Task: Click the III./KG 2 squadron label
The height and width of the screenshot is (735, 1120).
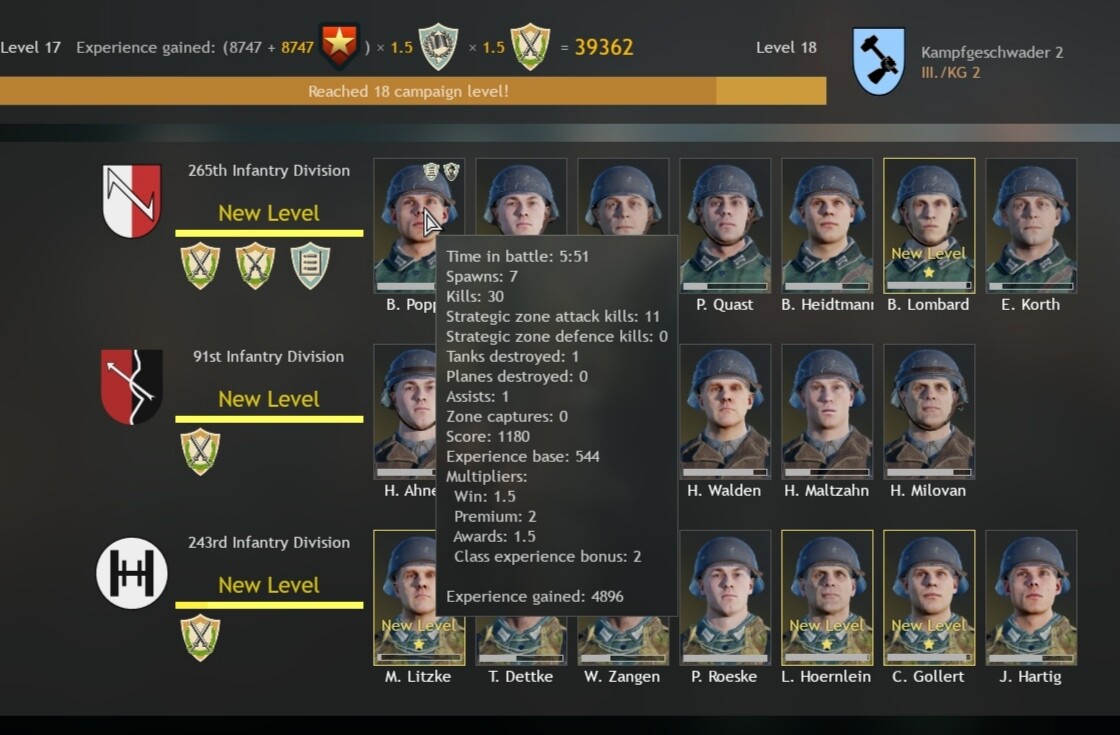Action: point(951,73)
